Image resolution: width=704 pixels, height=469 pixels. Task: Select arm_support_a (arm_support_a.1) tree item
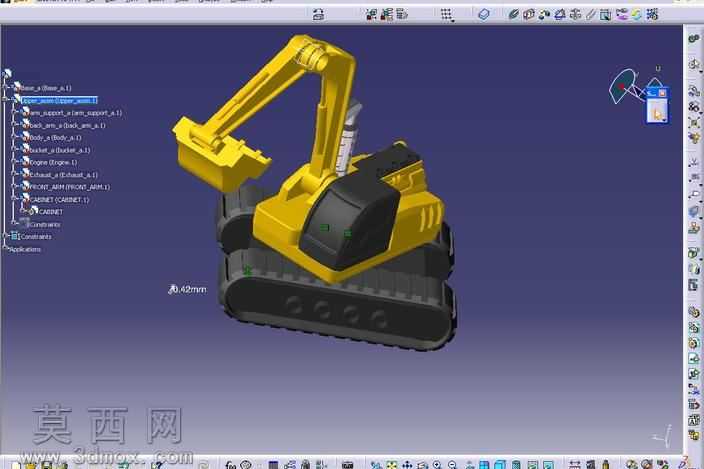pyautogui.click(x=75, y=113)
